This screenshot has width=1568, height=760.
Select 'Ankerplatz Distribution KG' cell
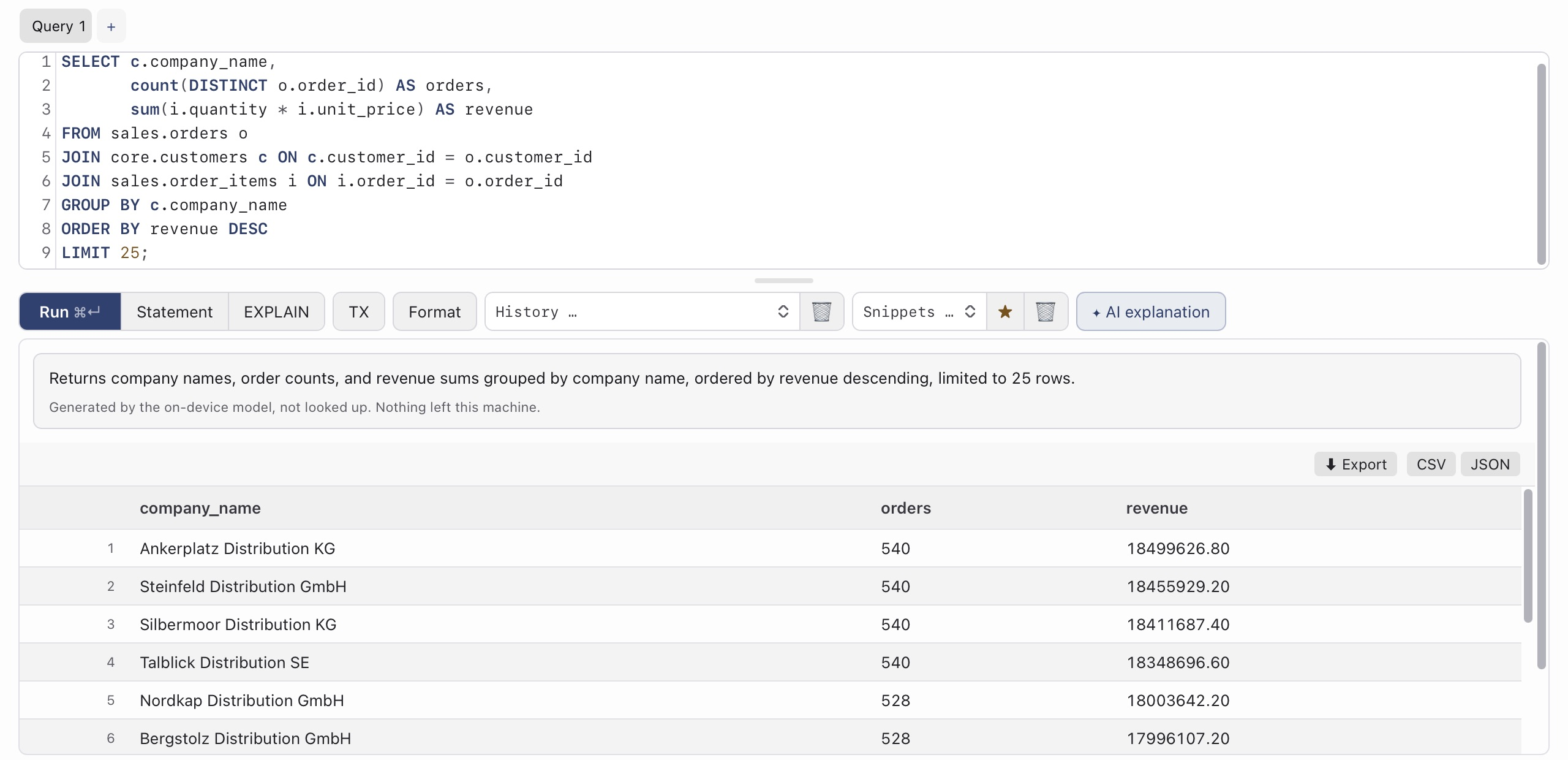238,549
